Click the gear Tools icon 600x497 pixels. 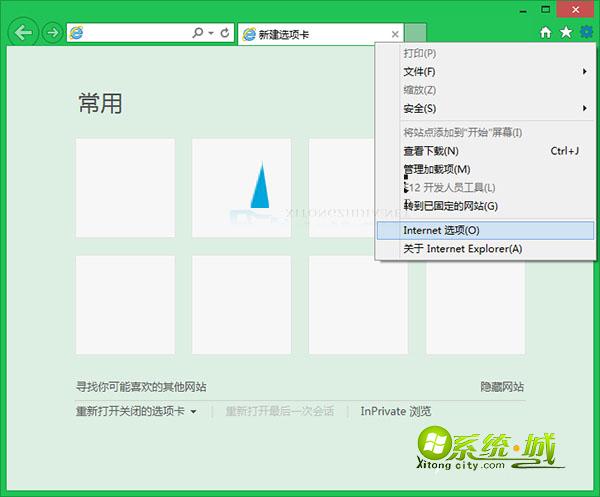pyautogui.click(x=586, y=32)
